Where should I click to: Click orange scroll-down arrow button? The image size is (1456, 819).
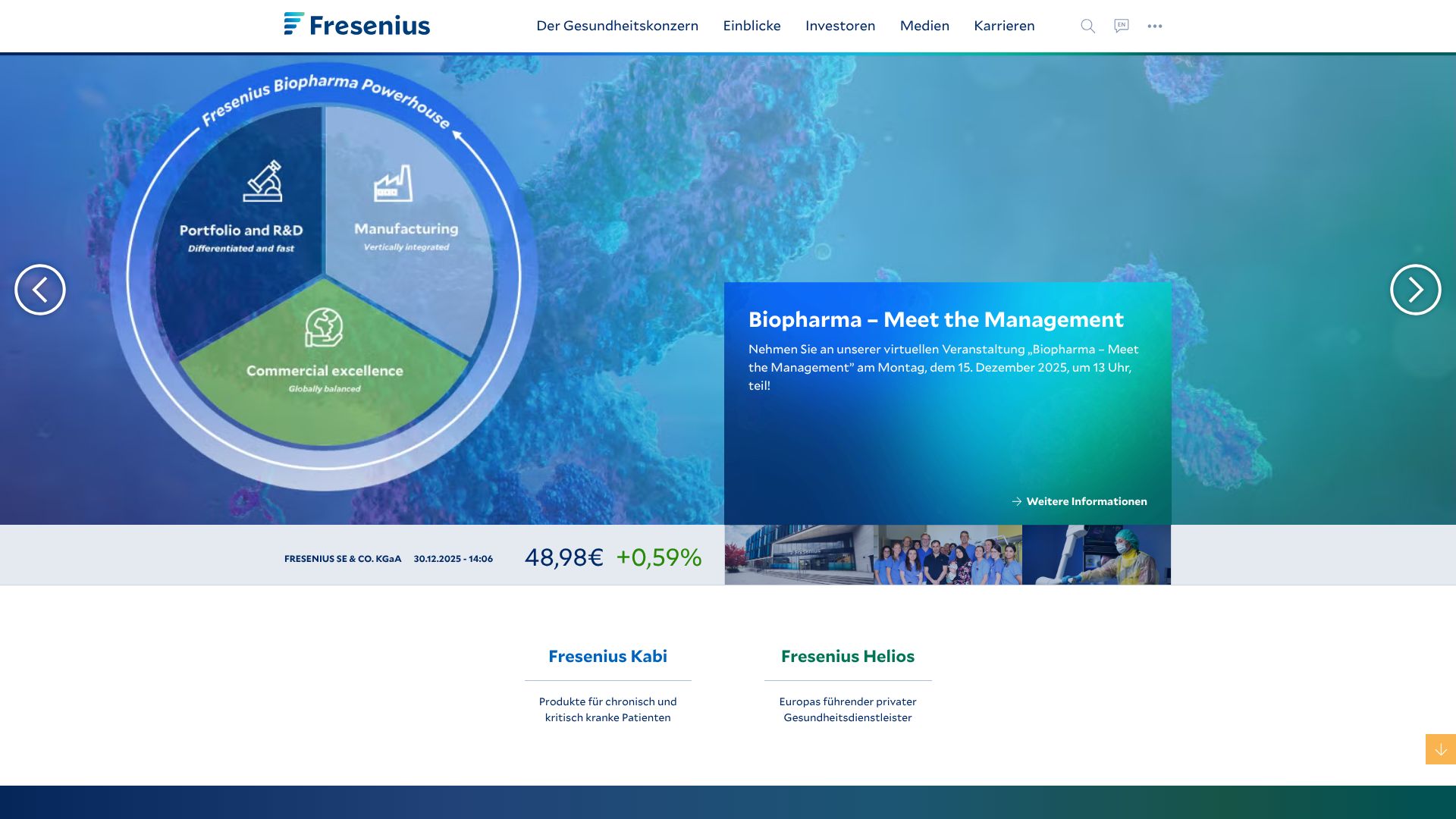click(1440, 749)
